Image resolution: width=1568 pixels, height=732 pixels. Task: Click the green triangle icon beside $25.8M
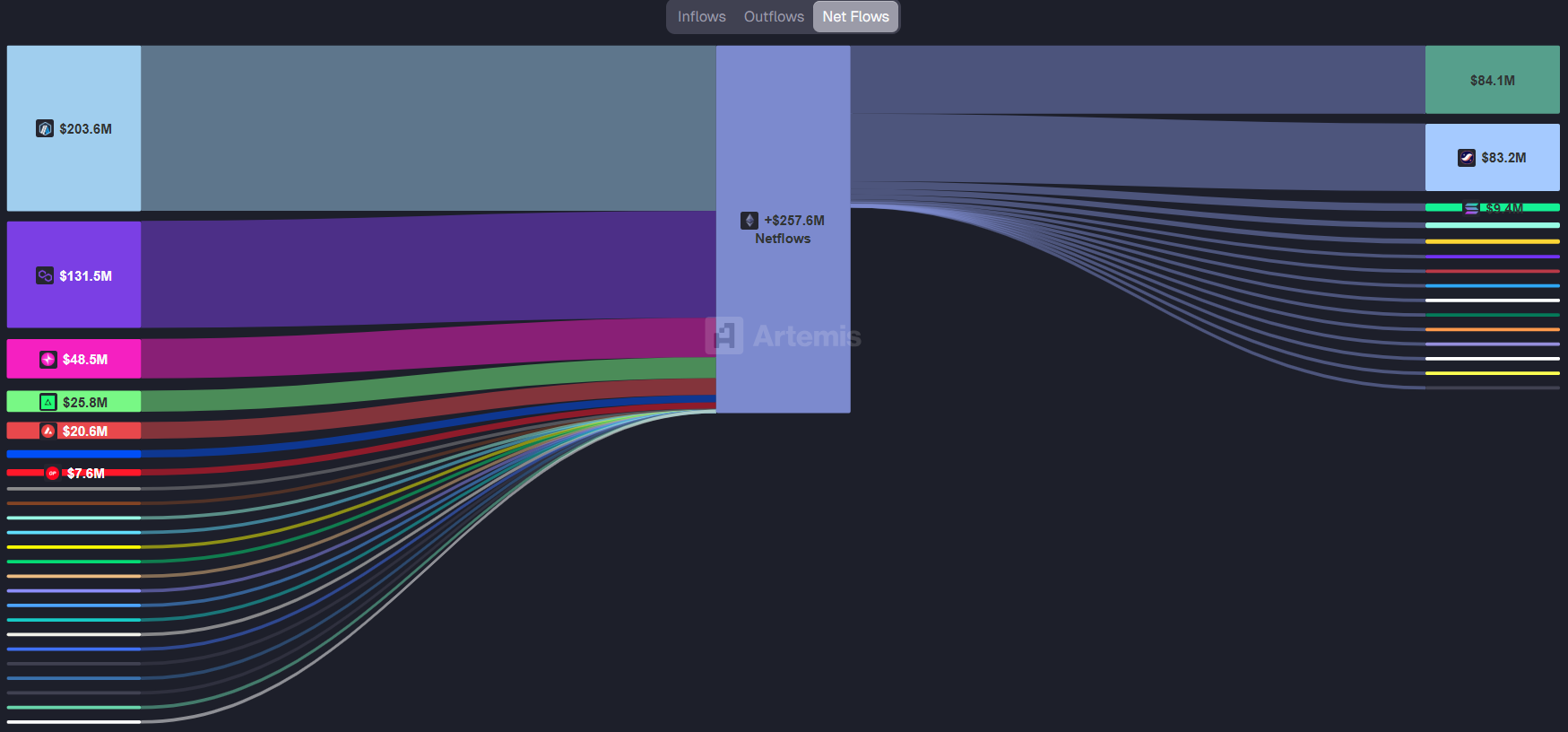point(48,402)
